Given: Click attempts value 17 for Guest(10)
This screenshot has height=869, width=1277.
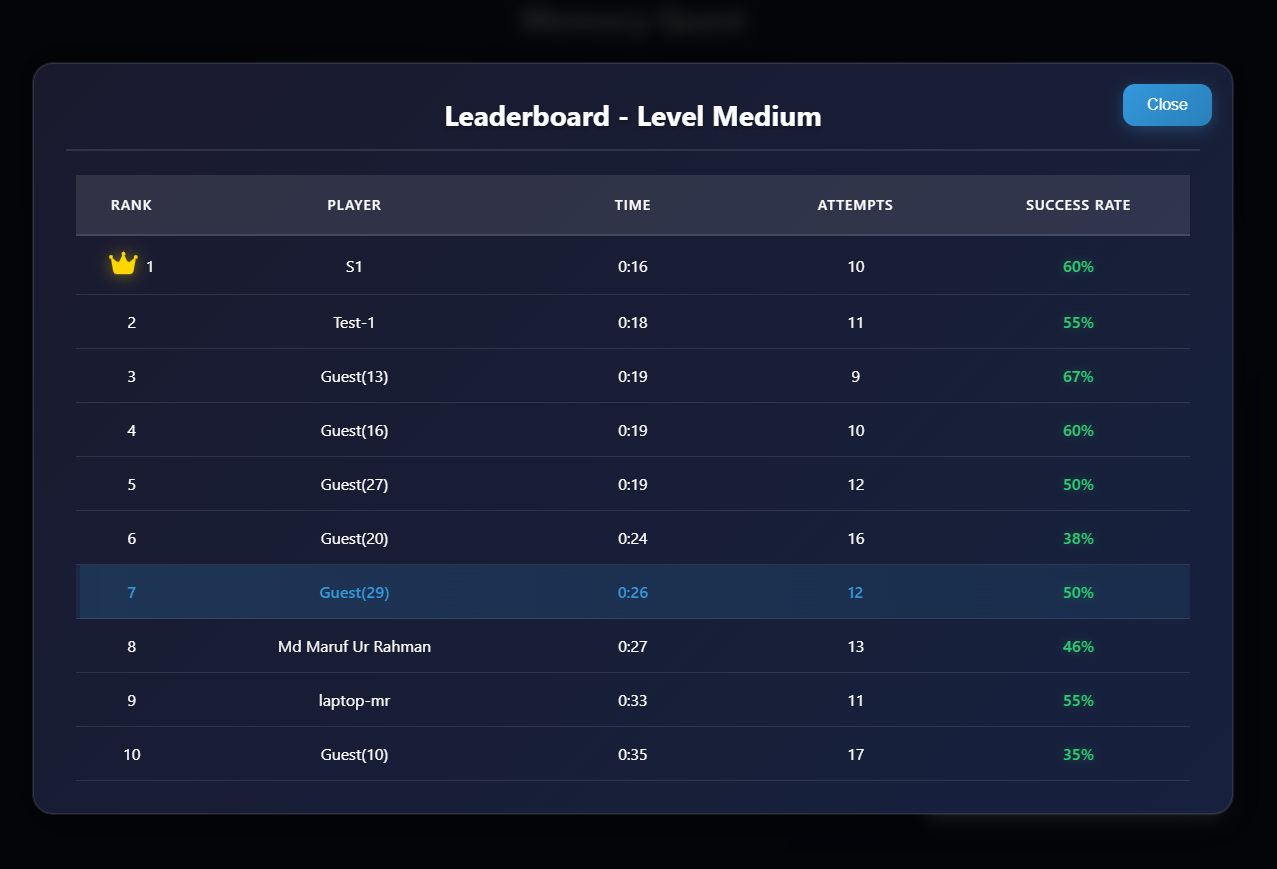Looking at the screenshot, I should (x=855, y=755).
